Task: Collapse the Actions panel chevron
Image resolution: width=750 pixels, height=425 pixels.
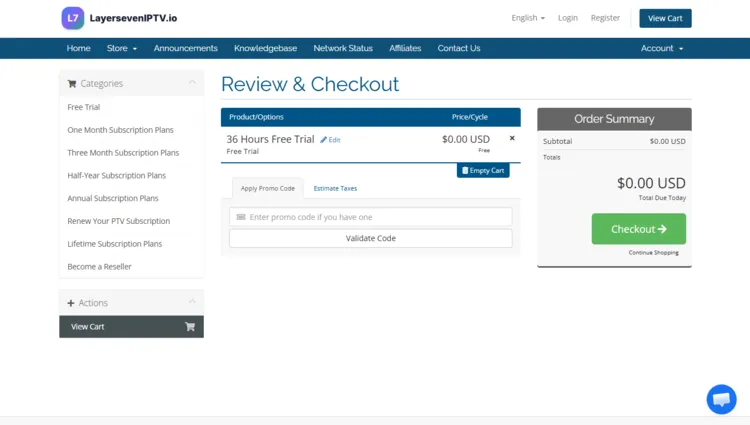Action: click(192, 302)
